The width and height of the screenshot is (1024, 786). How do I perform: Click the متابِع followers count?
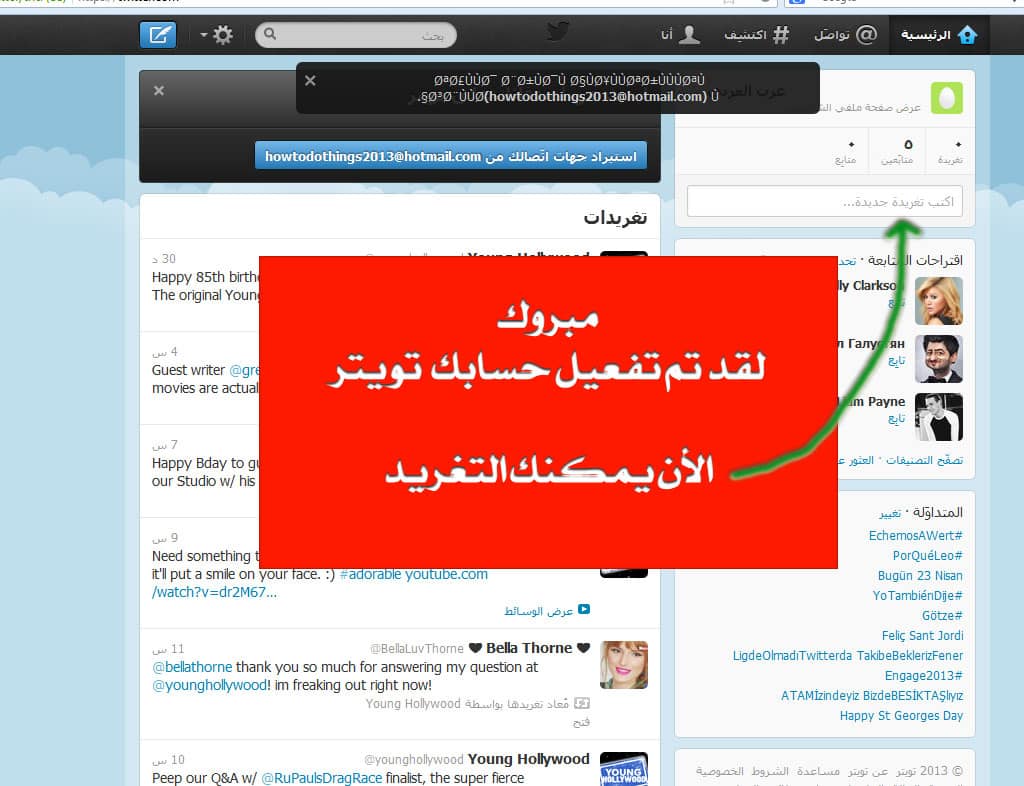pos(846,151)
